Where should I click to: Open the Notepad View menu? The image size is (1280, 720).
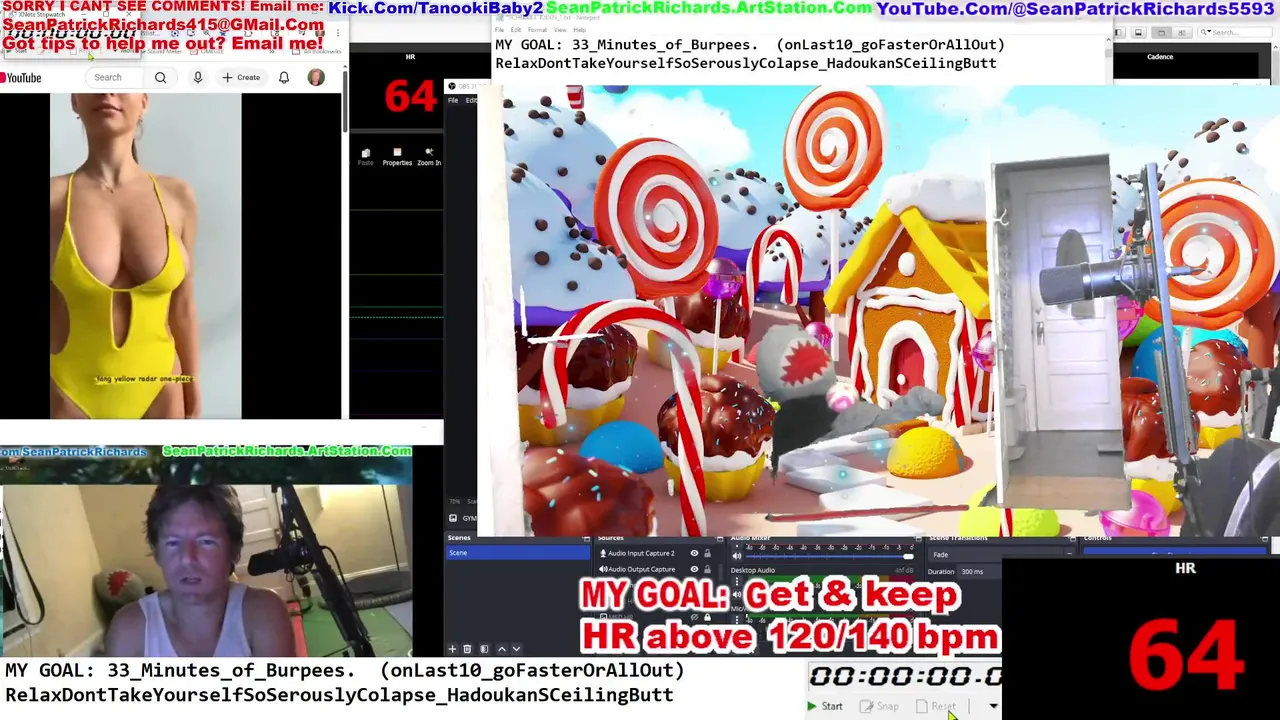click(x=559, y=30)
